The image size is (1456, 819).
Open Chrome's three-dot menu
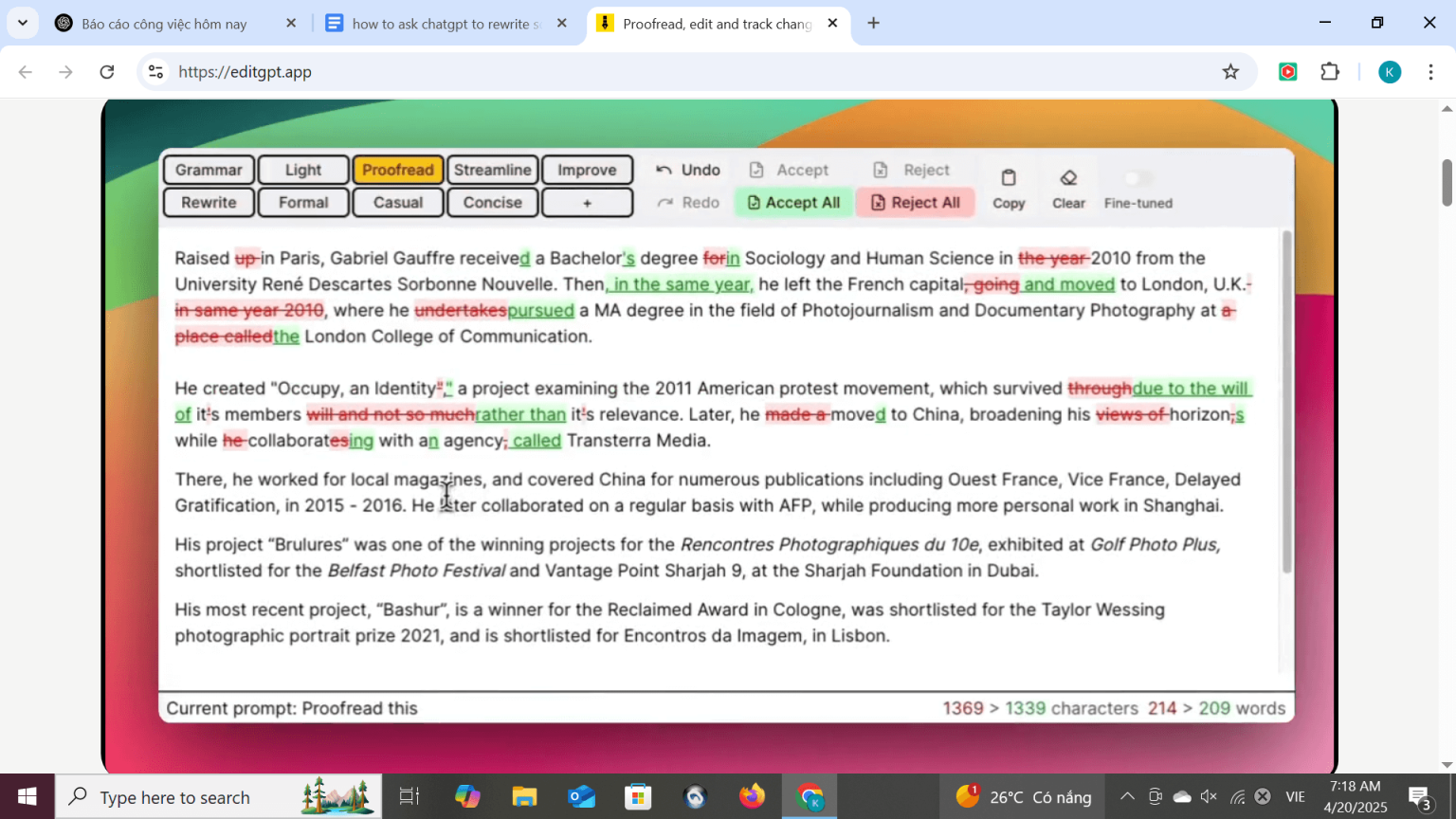(x=1431, y=71)
